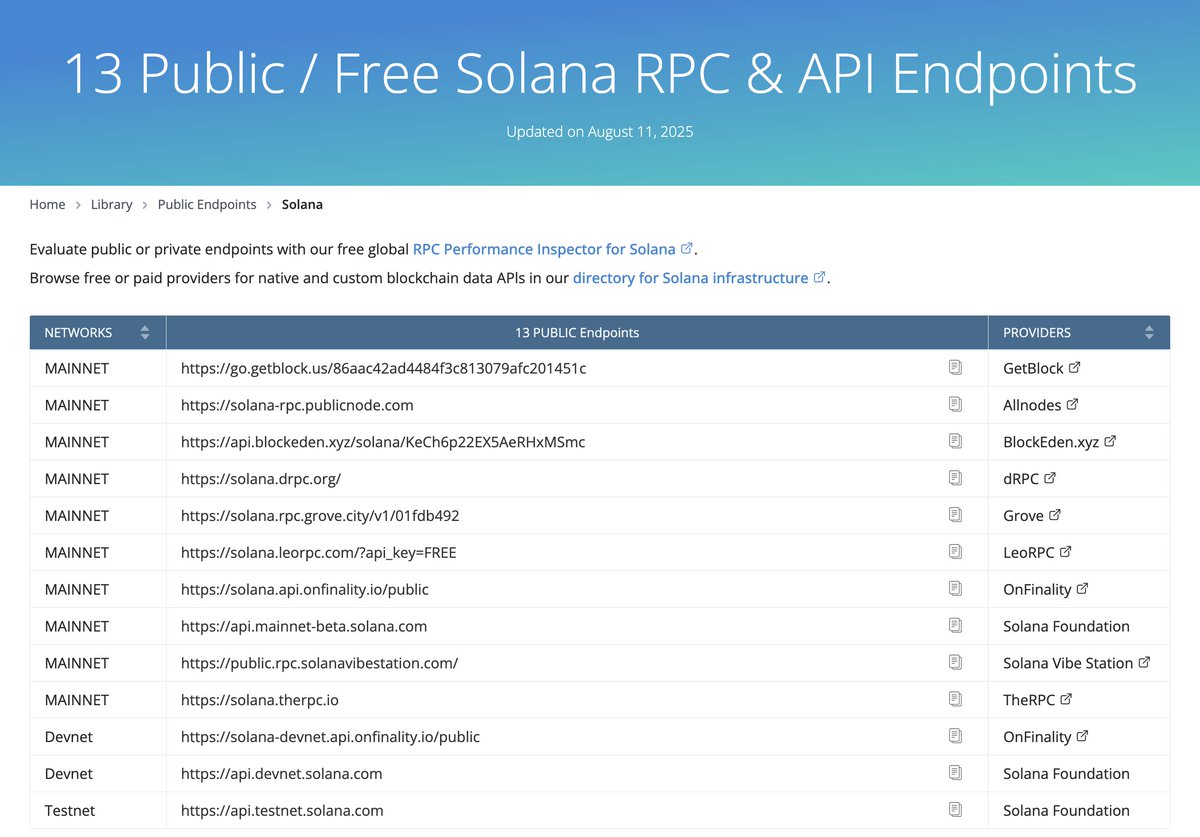Select the api.testnet.solana.com URL text
1200x837 pixels.
tap(282, 810)
